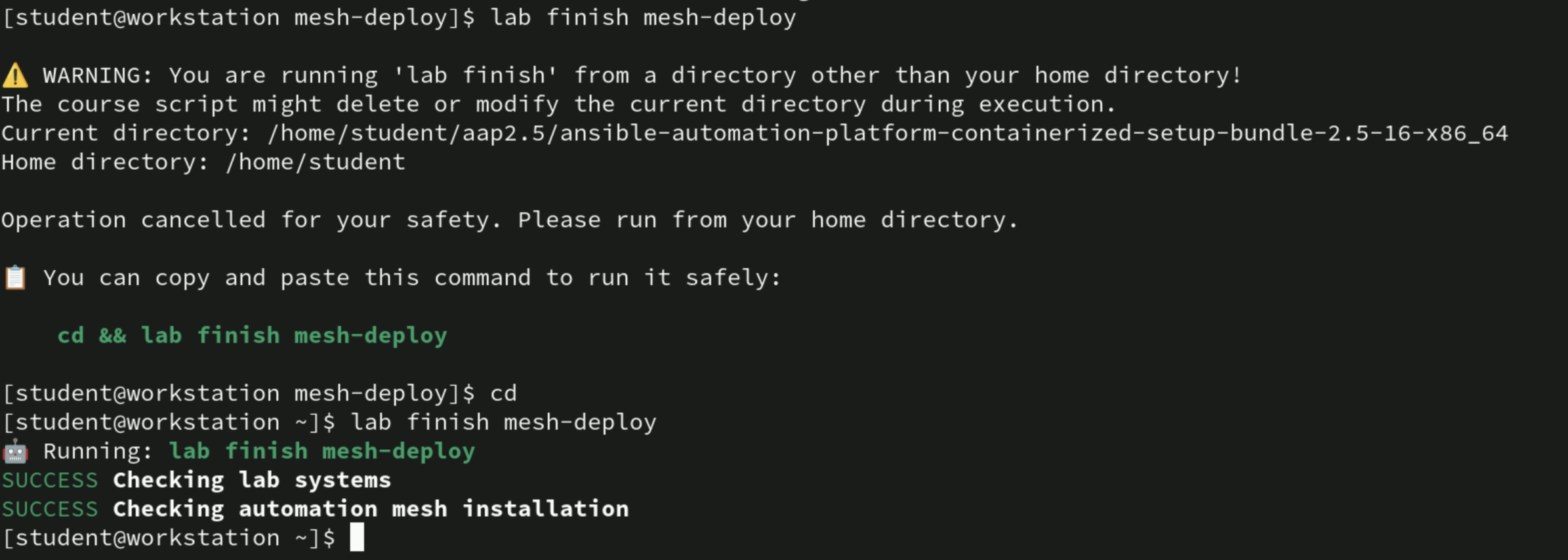Click the SUCCESS label for "Checking lab systems"

[x=50, y=481]
